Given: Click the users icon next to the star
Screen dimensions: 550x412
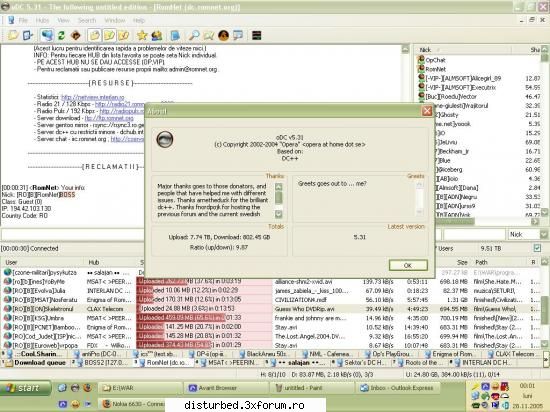Looking at the screenshot, I should pyautogui.click(x=156, y=35).
